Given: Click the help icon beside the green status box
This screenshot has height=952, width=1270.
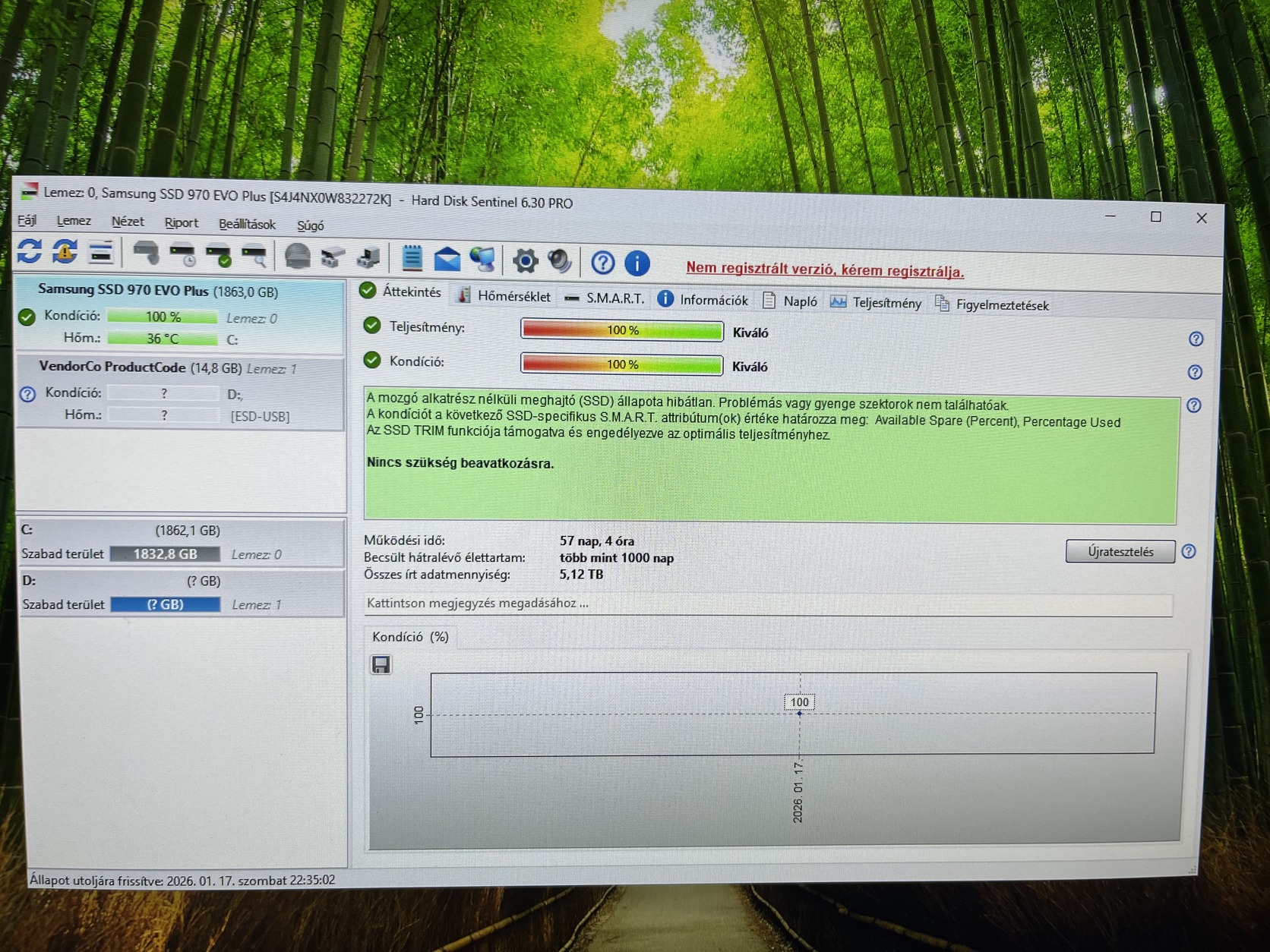Looking at the screenshot, I should click(1194, 405).
